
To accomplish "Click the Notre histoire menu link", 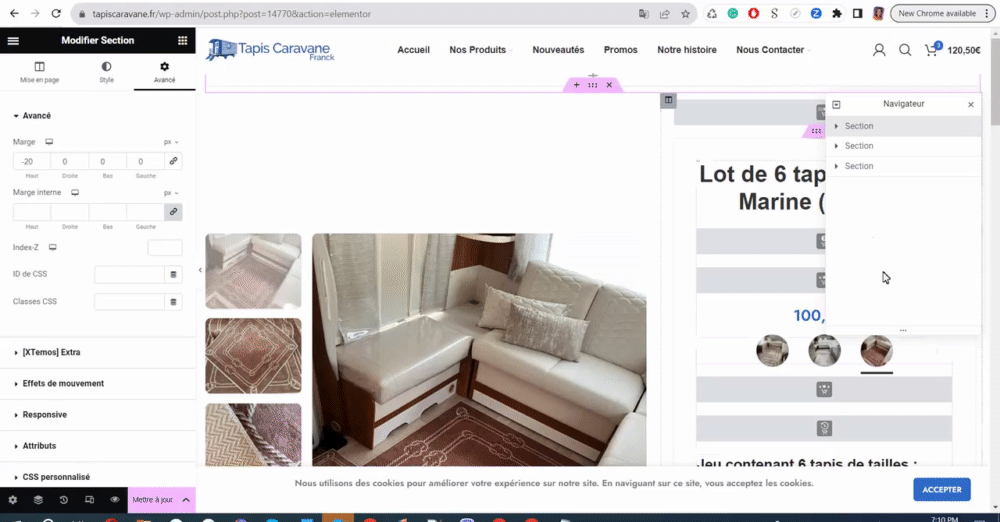I will tap(687, 50).
